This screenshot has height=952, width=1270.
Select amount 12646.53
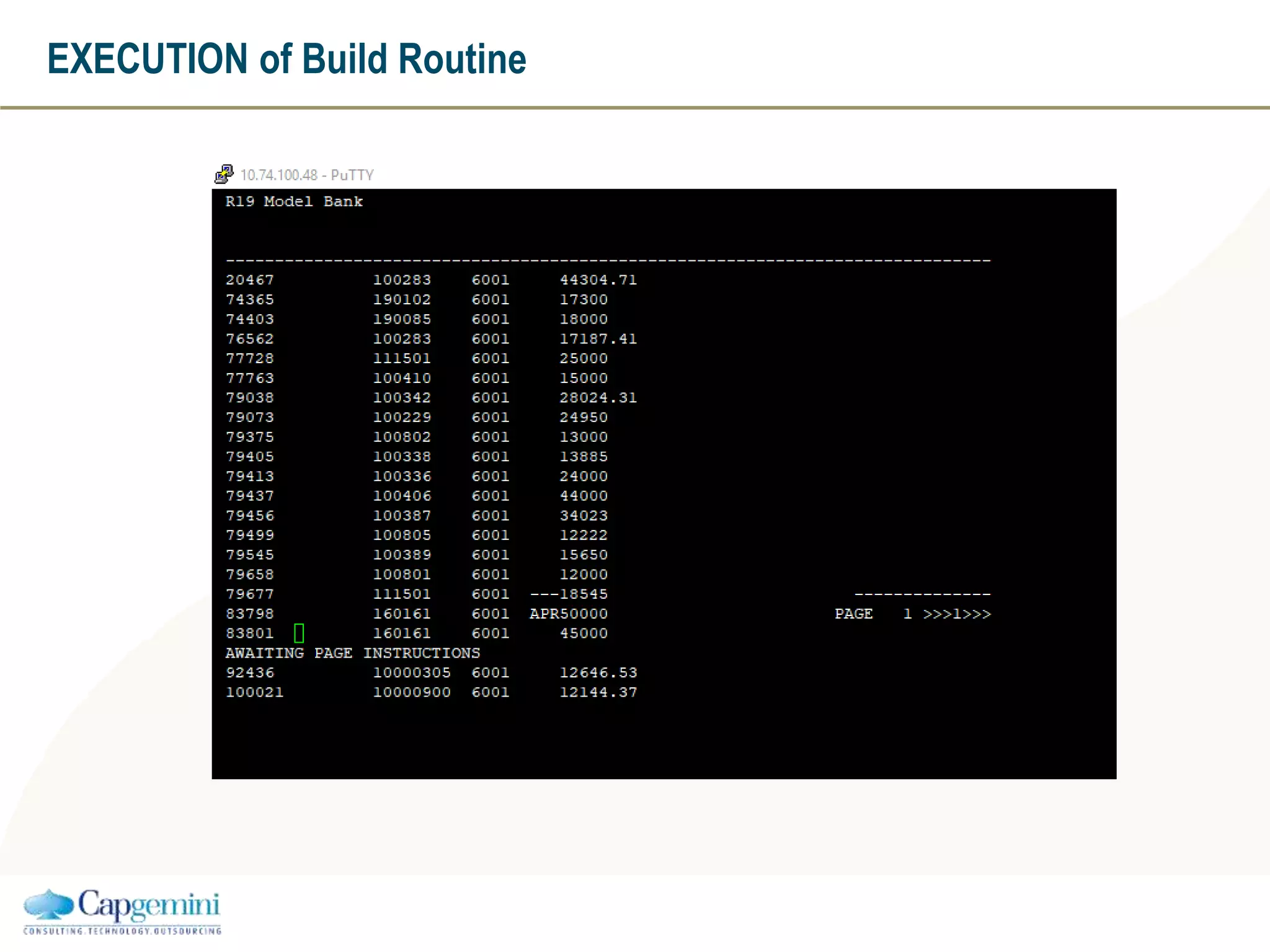tap(598, 672)
